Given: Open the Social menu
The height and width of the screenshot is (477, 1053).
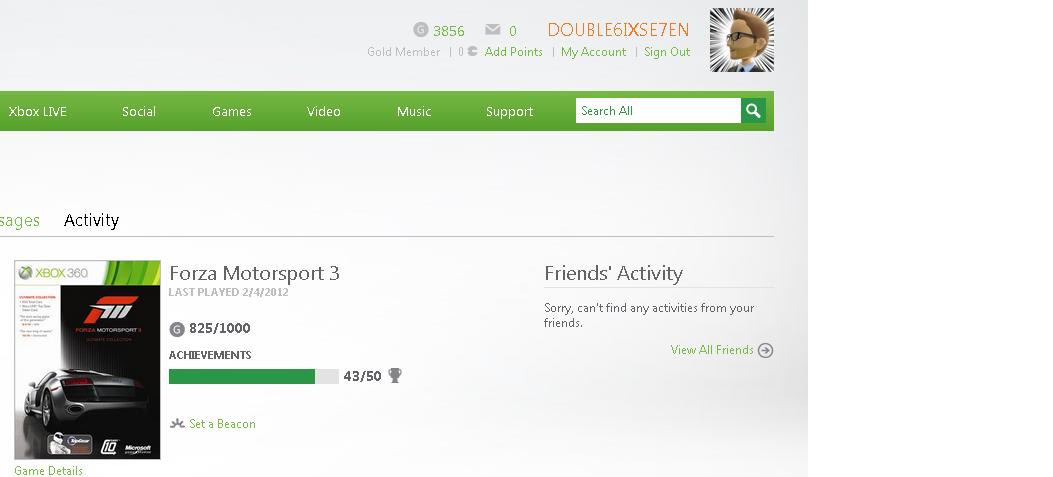Looking at the screenshot, I should pos(139,112).
